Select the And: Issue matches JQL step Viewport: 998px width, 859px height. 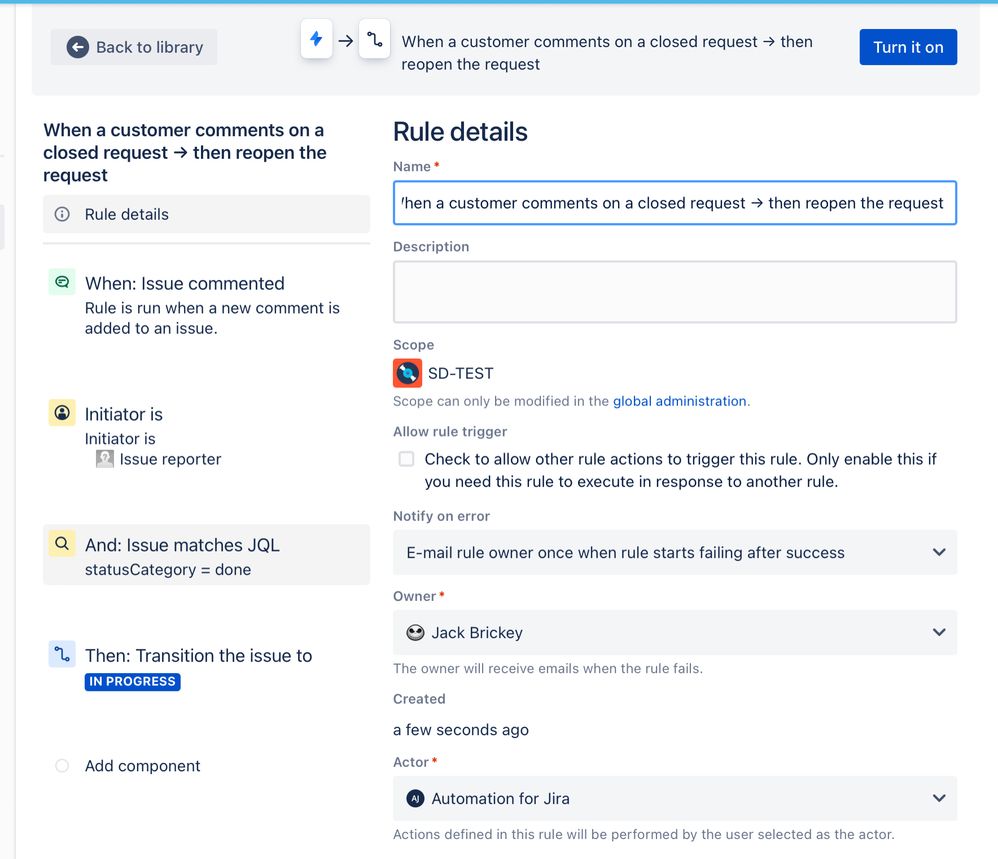[206, 555]
